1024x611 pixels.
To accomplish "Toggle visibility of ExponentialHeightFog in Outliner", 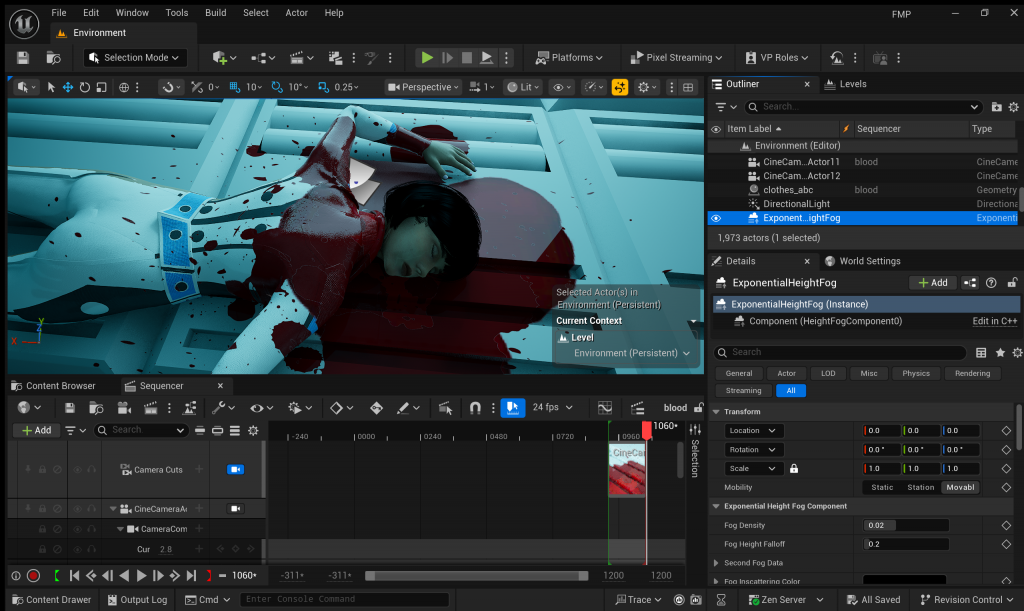I will (x=715, y=218).
